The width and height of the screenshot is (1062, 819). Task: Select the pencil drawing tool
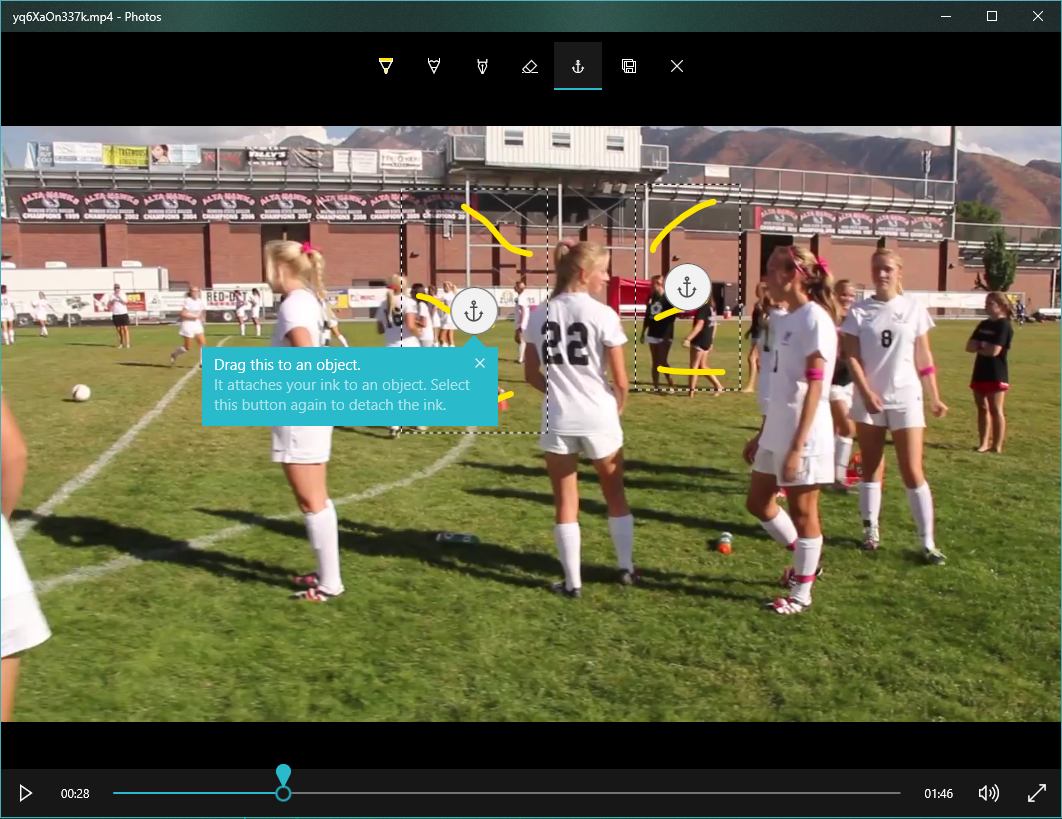pos(433,66)
